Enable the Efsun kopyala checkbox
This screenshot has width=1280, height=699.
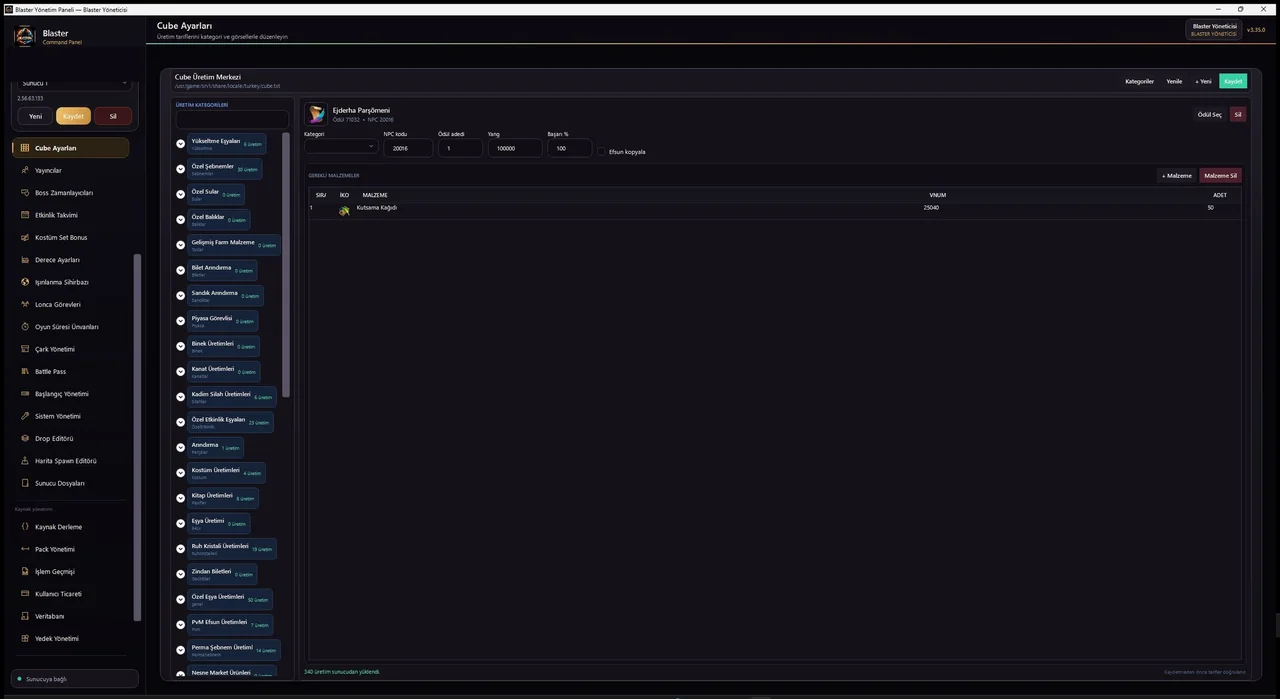point(602,152)
